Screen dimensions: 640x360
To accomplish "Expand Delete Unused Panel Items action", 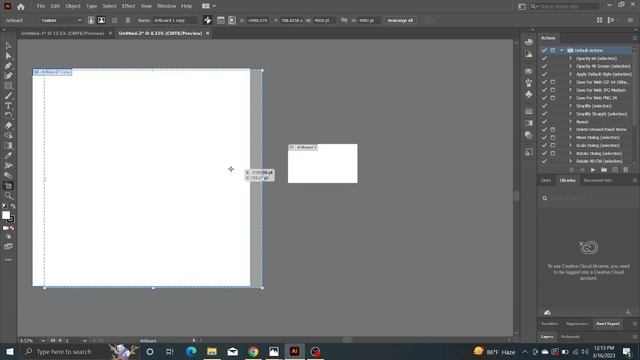I will pos(571,129).
